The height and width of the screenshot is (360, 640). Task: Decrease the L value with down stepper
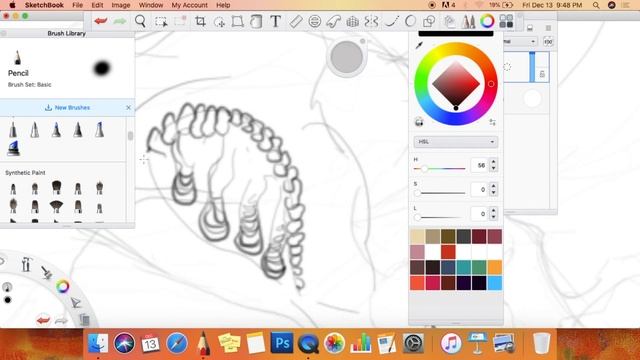[x=493, y=217]
